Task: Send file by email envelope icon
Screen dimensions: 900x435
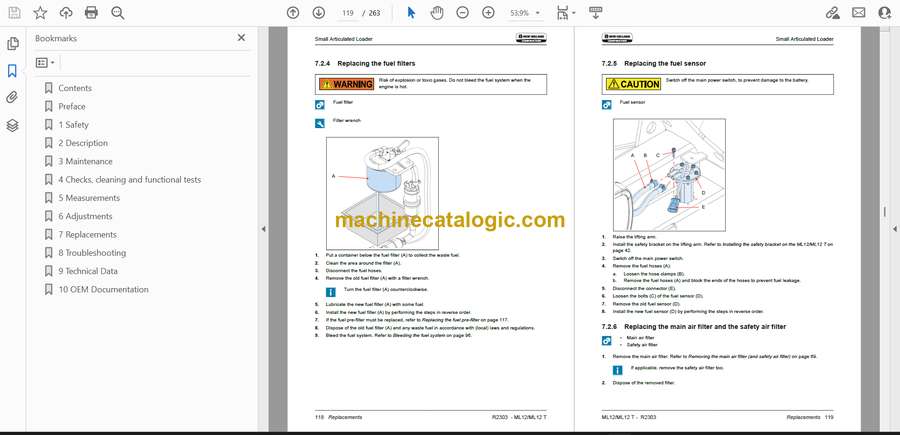Action: (x=859, y=13)
